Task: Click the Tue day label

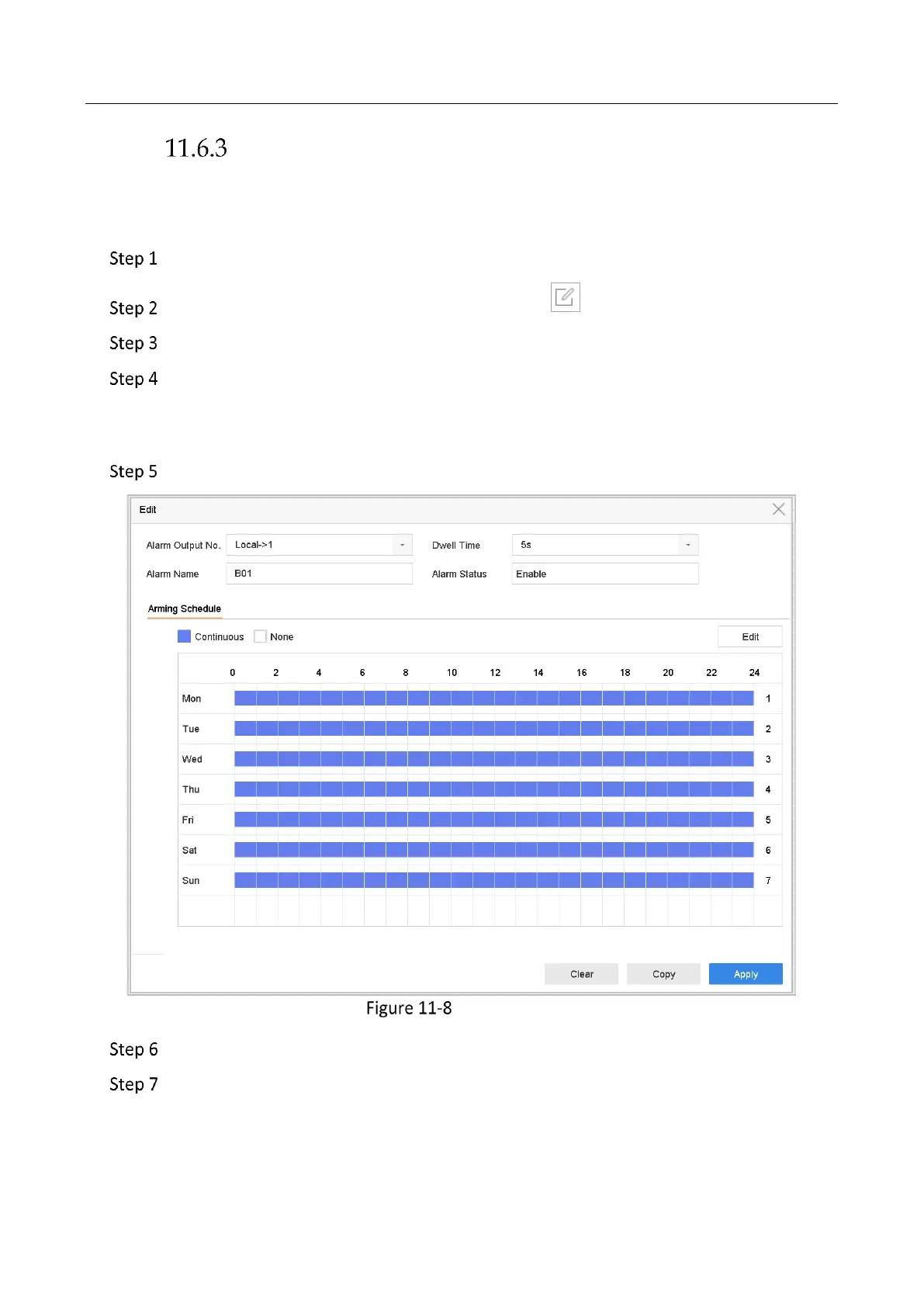Action: [191, 729]
